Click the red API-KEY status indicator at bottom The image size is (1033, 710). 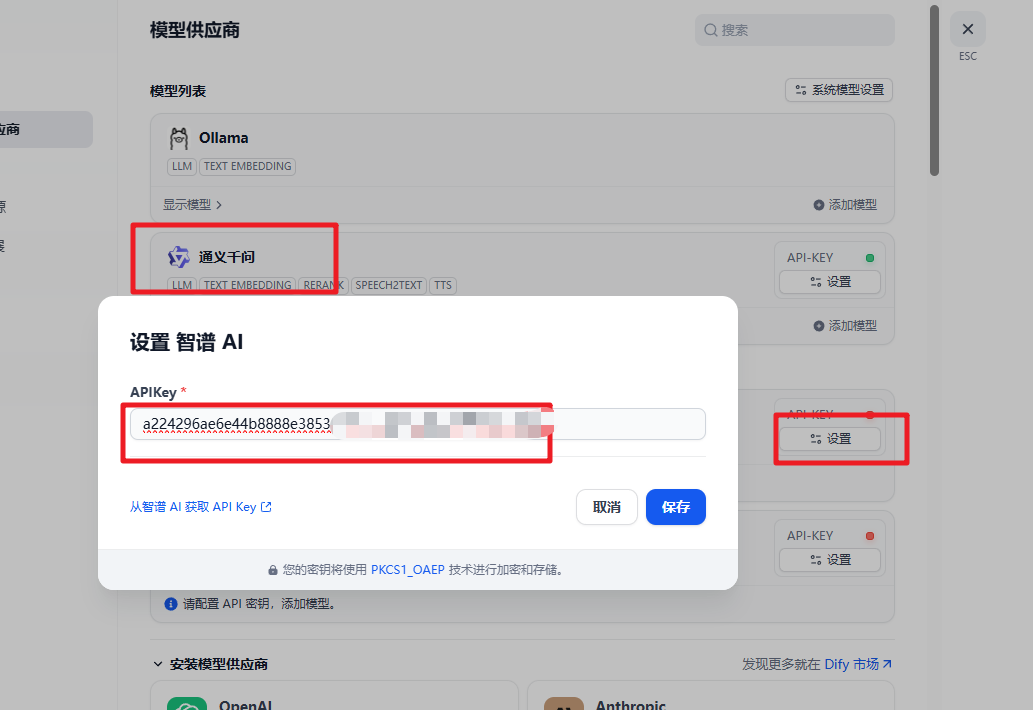point(869,536)
